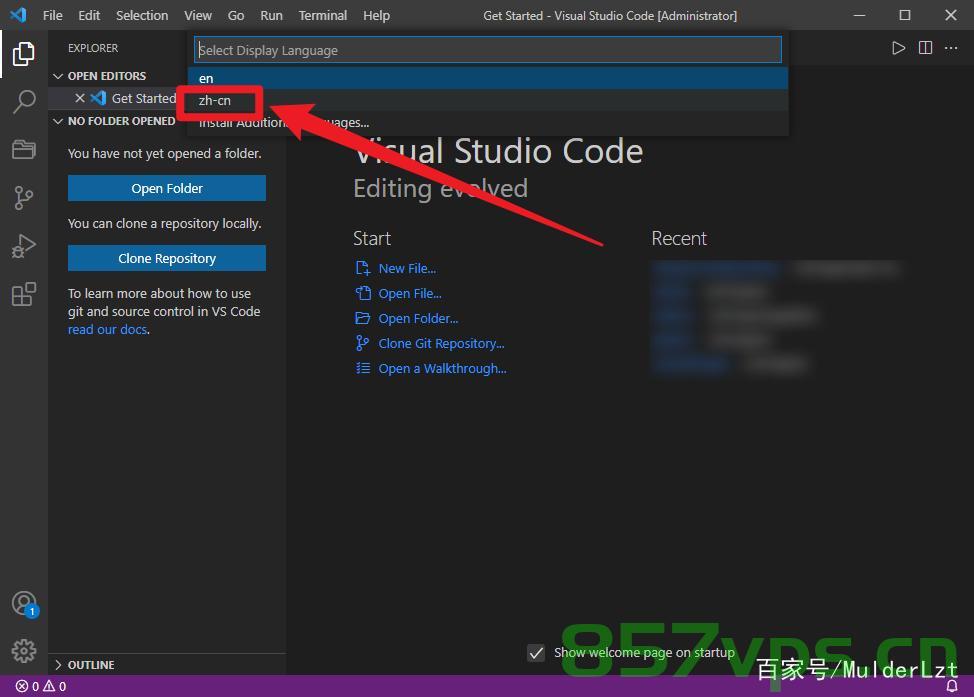This screenshot has height=697, width=974.
Task: Open the Run and Debug view icon
Action: pos(24,246)
